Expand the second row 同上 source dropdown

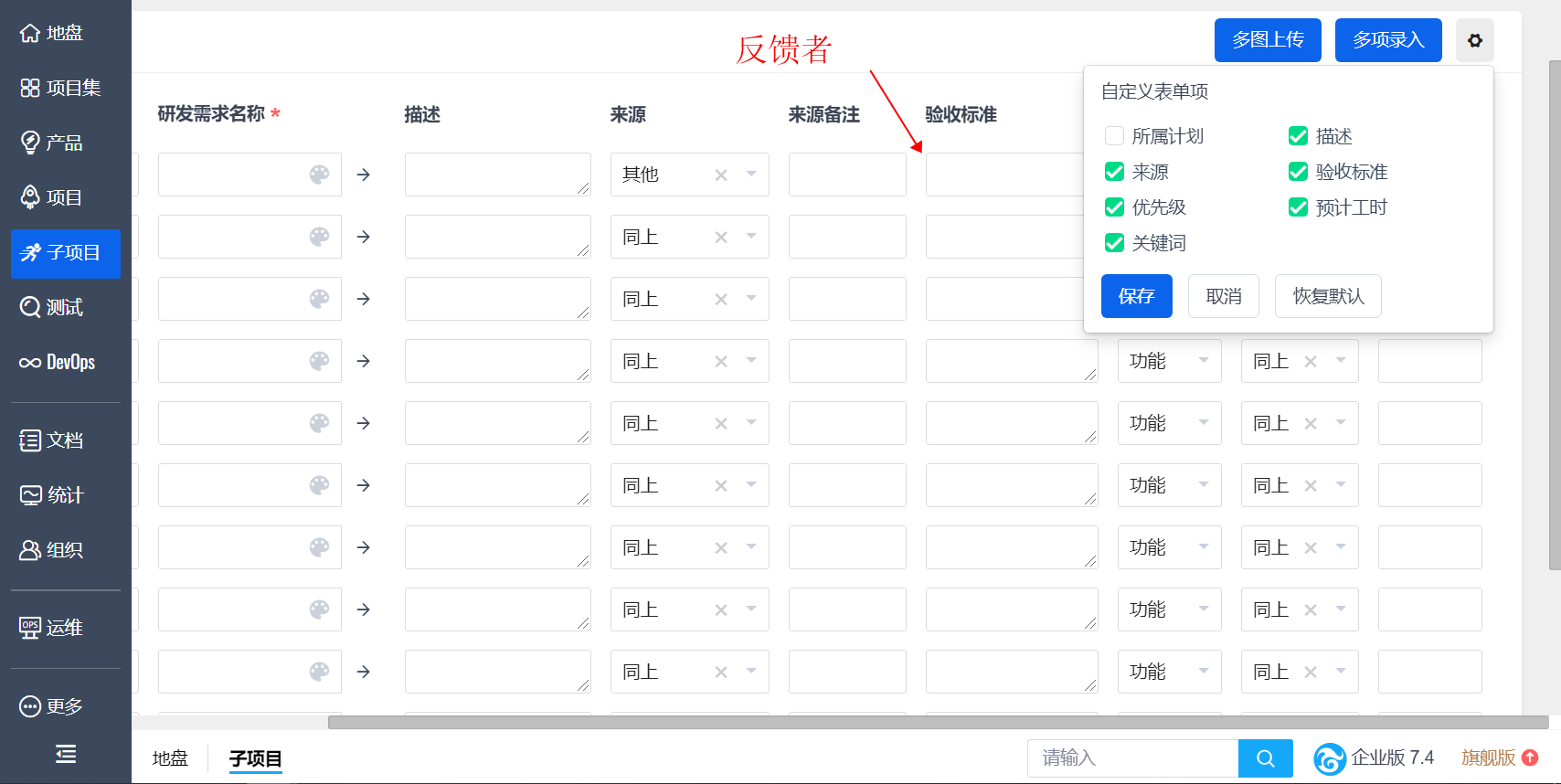pyautogui.click(x=751, y=236)
